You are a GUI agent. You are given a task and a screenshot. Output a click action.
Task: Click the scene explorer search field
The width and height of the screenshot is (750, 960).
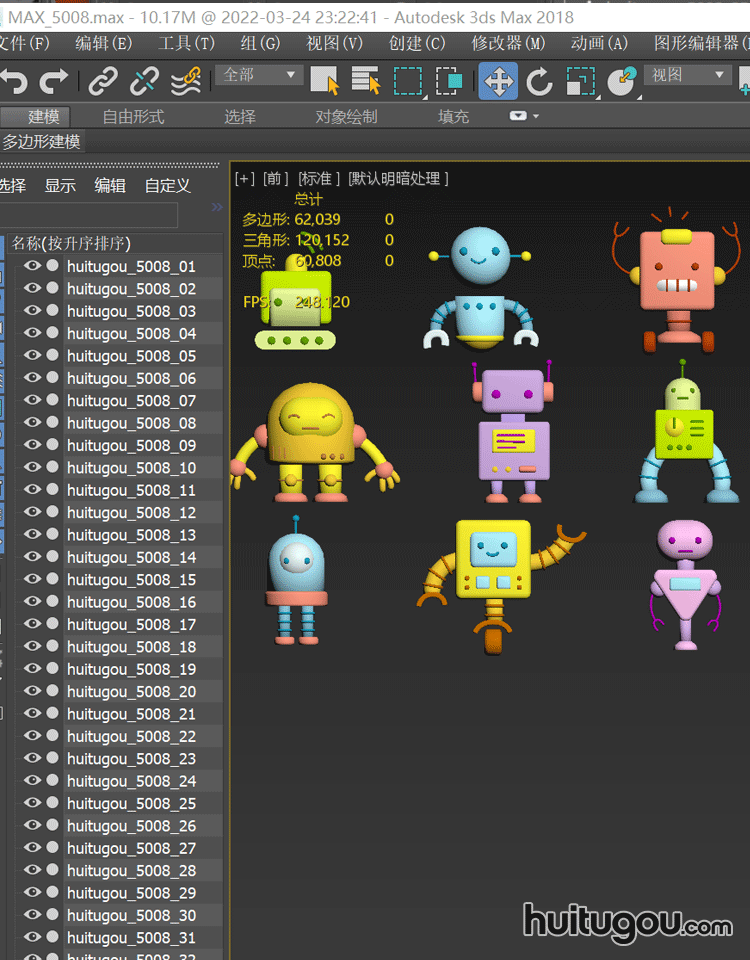(x=89, y=215)
